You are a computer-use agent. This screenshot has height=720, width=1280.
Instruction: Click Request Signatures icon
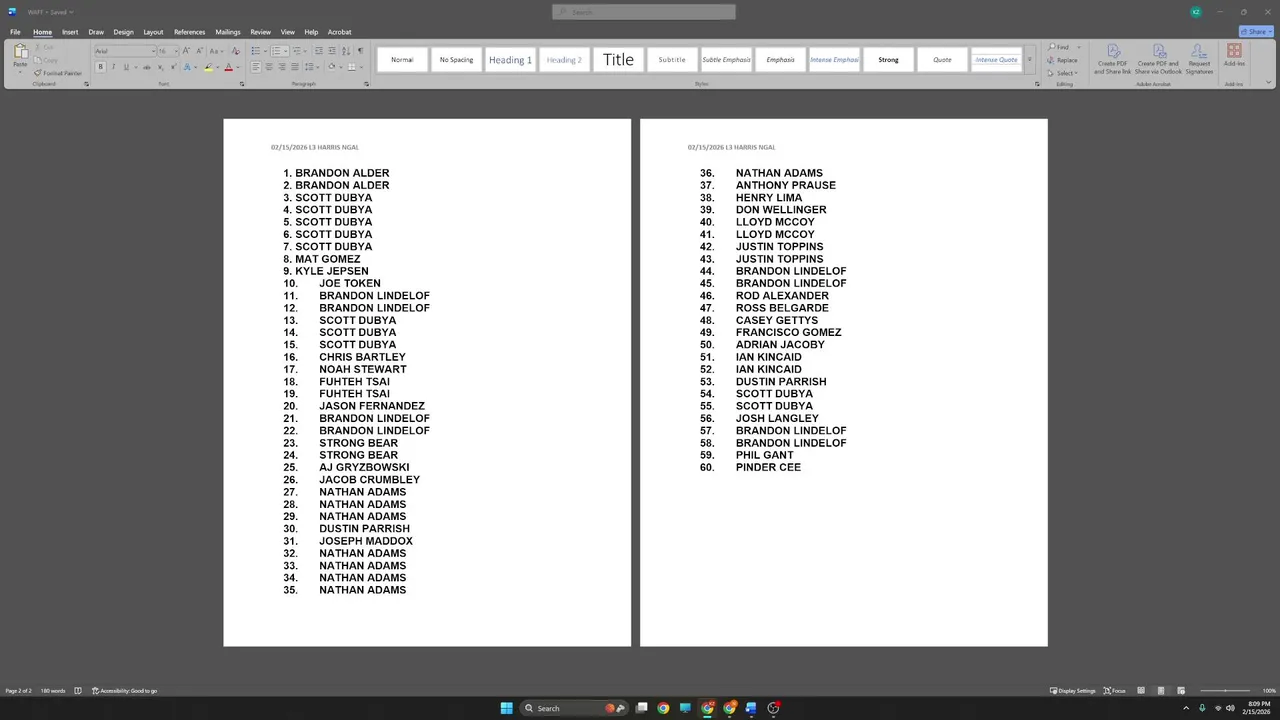pyautogui.click(x=1199, y=59)
